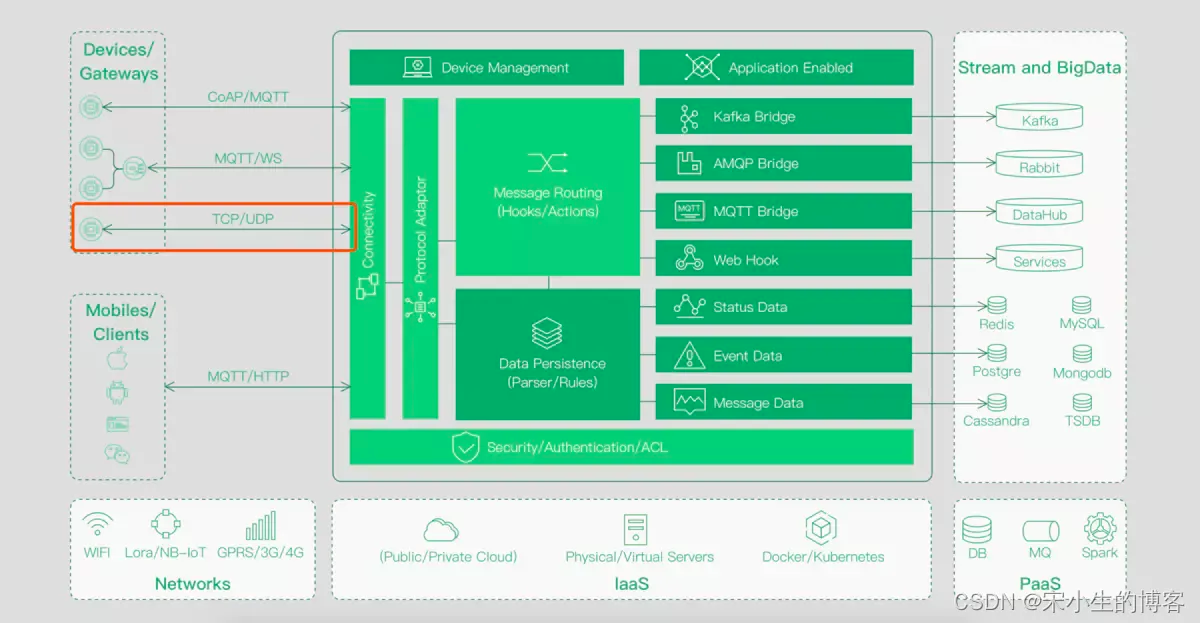Click the Postgre database icon
Image resolution: width=1200 pixels, height=623 pixels.
[x=997, y=353]
